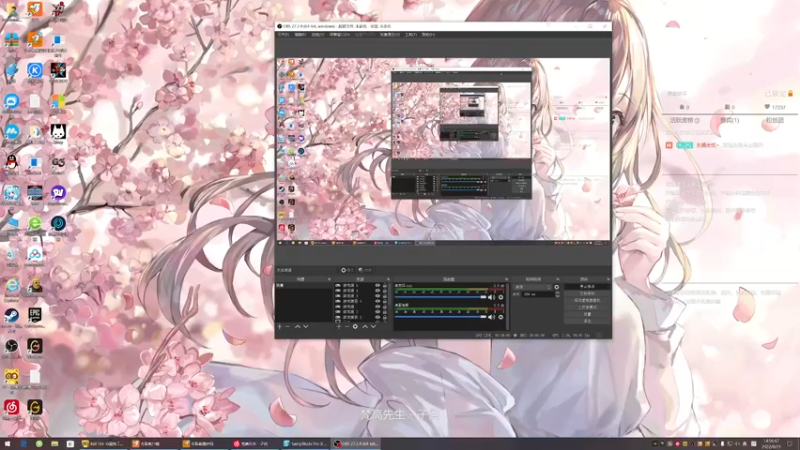The image size is (800, 450).
Task: Open the Edit menu in OBS
Action: point(300,34)
